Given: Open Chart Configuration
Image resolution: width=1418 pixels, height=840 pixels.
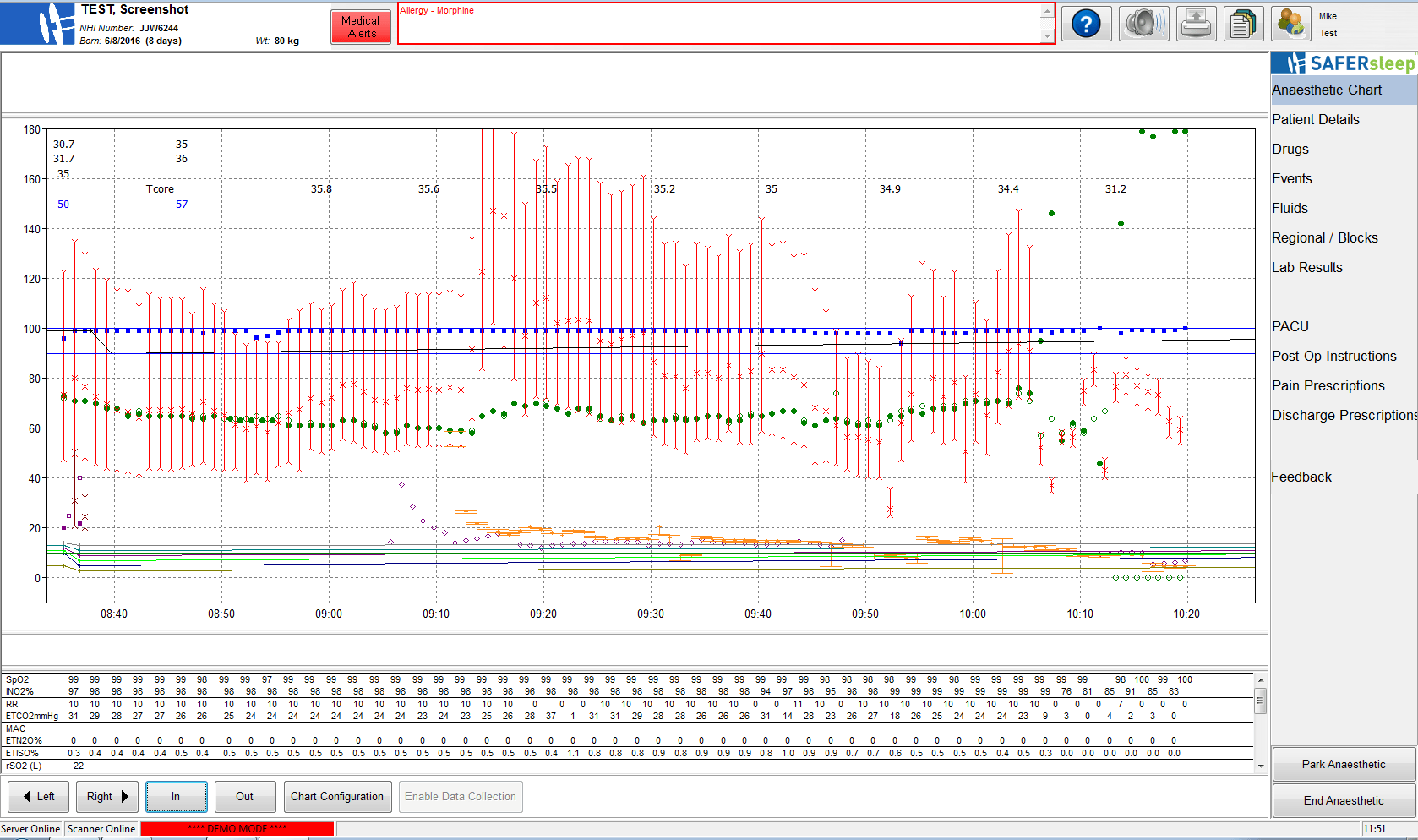Looking at the screenshot, I should (337, 796).
